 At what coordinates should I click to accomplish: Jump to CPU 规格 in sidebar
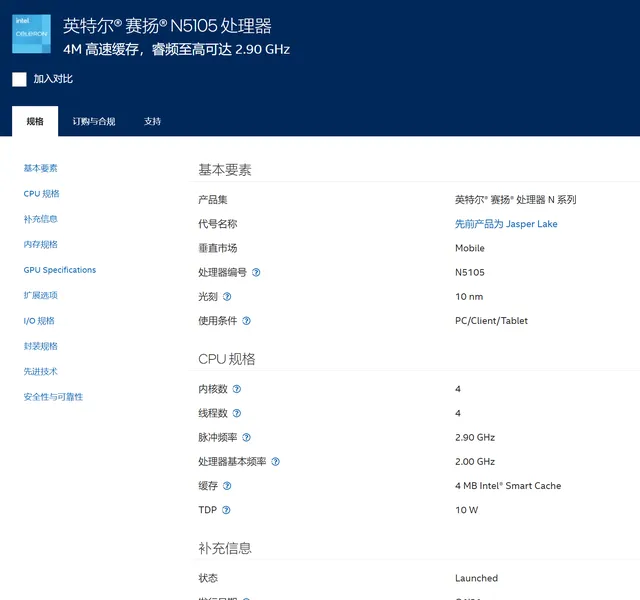pyautogui.click(x=41, y=193)
